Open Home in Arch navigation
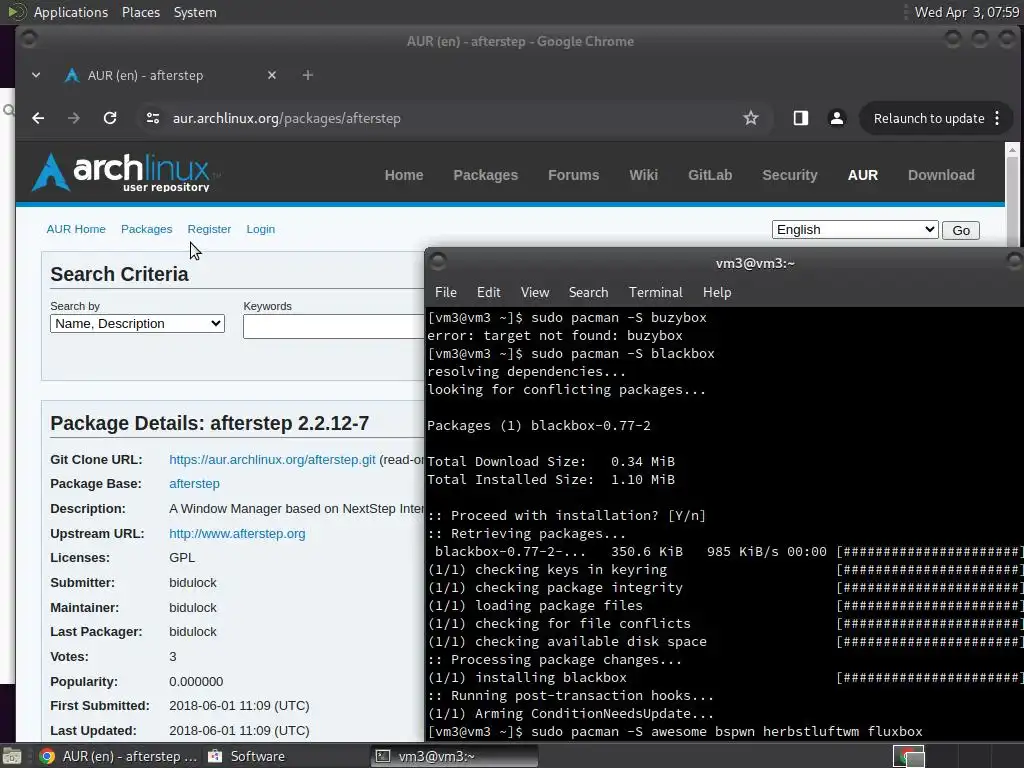This screenshot has height=768, width=1024. point(404,175)
